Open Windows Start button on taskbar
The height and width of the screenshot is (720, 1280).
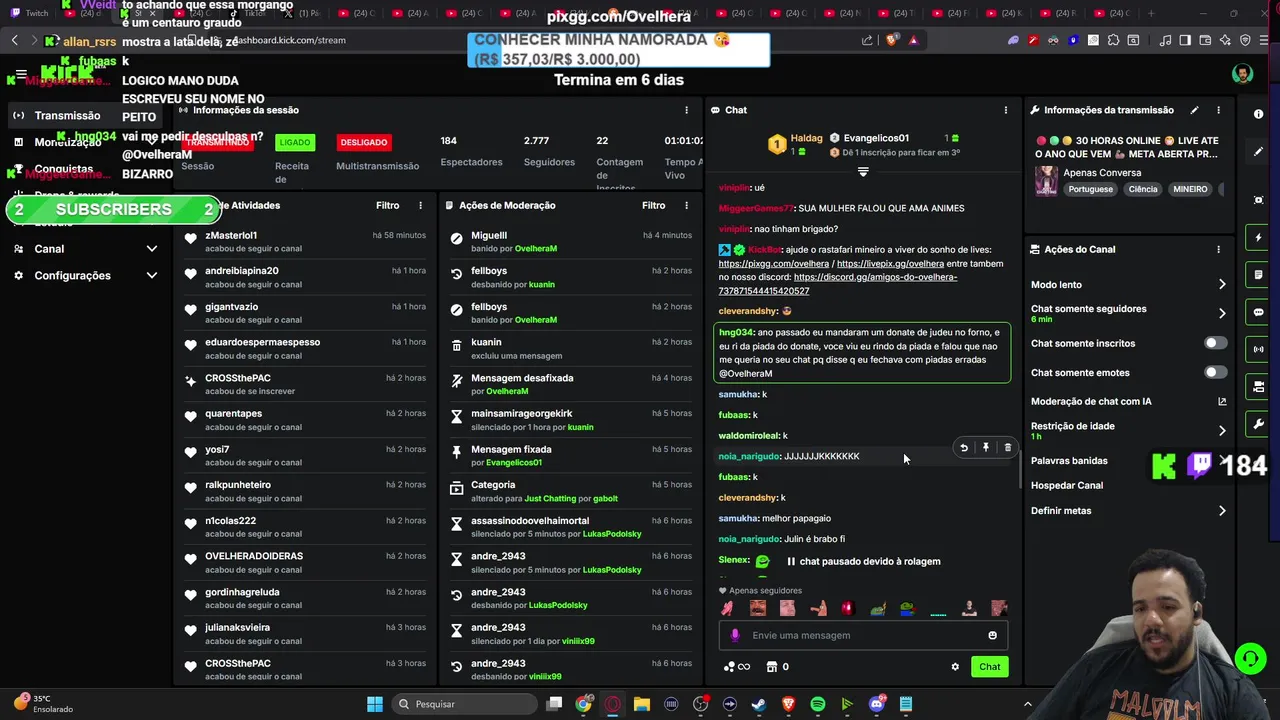pyautogui.click(x=375, y=704)
